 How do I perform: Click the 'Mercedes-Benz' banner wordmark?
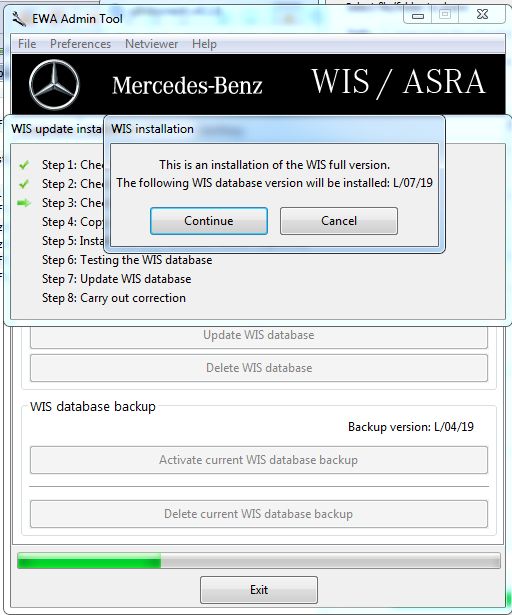187,86
